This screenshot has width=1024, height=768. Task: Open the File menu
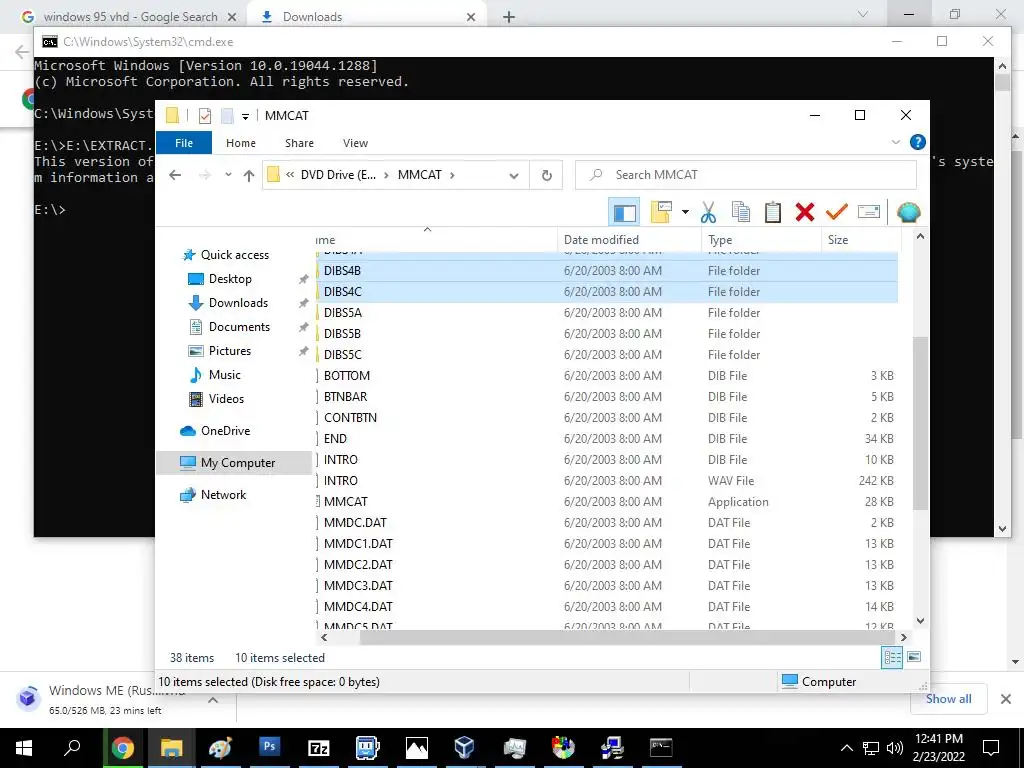coord(184,142)
